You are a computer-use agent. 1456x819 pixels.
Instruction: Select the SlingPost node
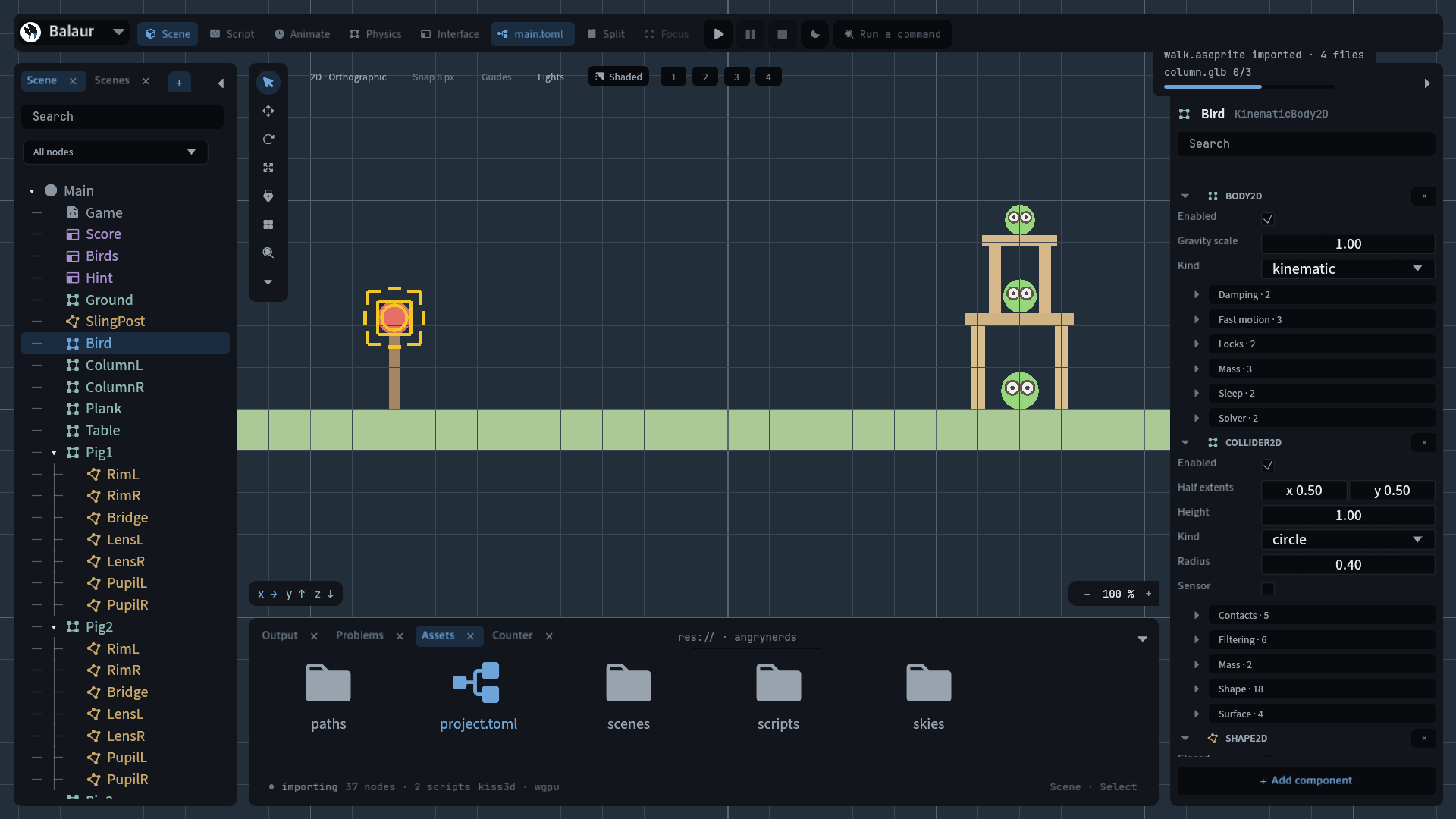[x=125, y=322]
